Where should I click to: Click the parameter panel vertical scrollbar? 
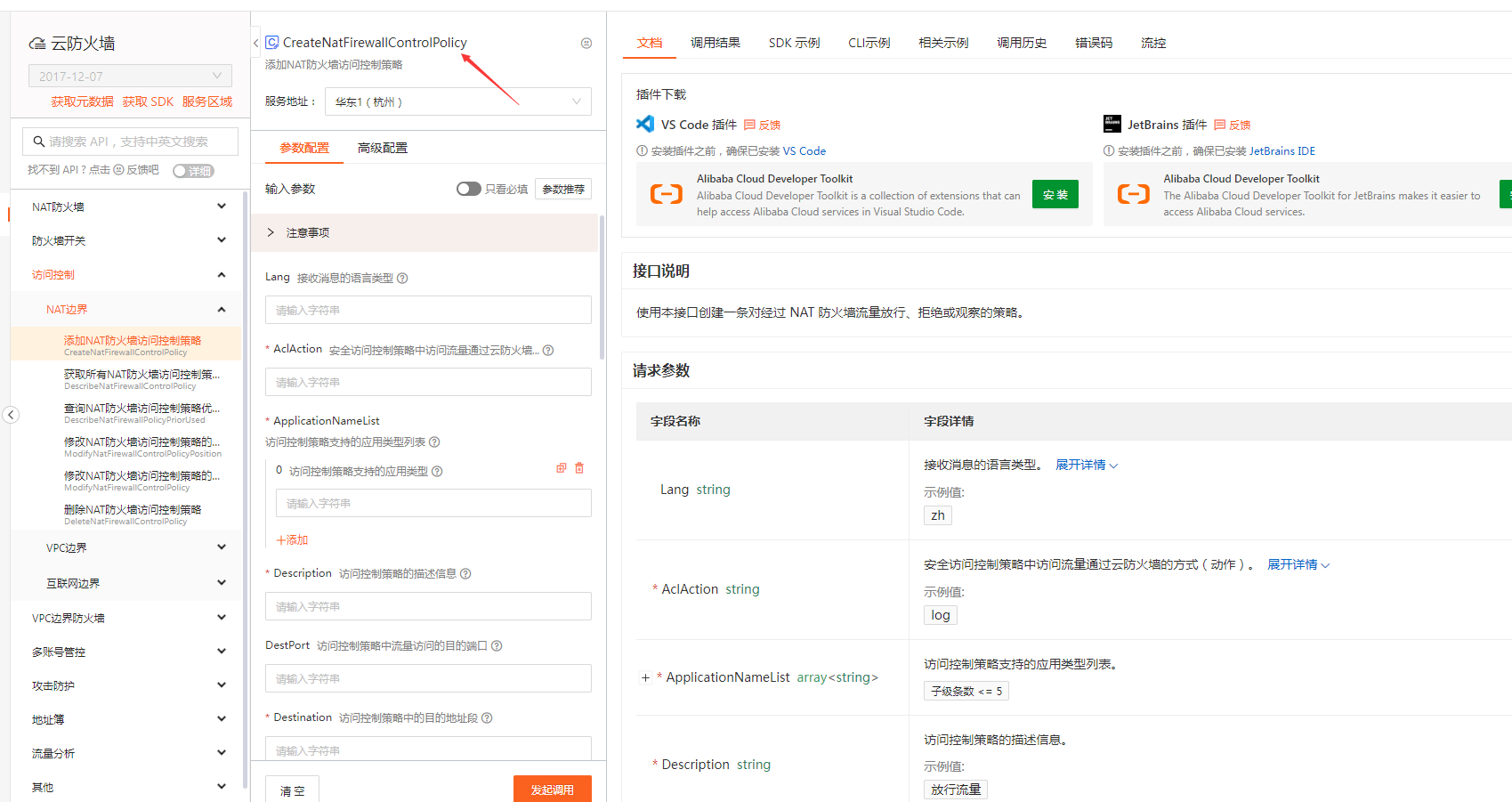tap(602, 287)
